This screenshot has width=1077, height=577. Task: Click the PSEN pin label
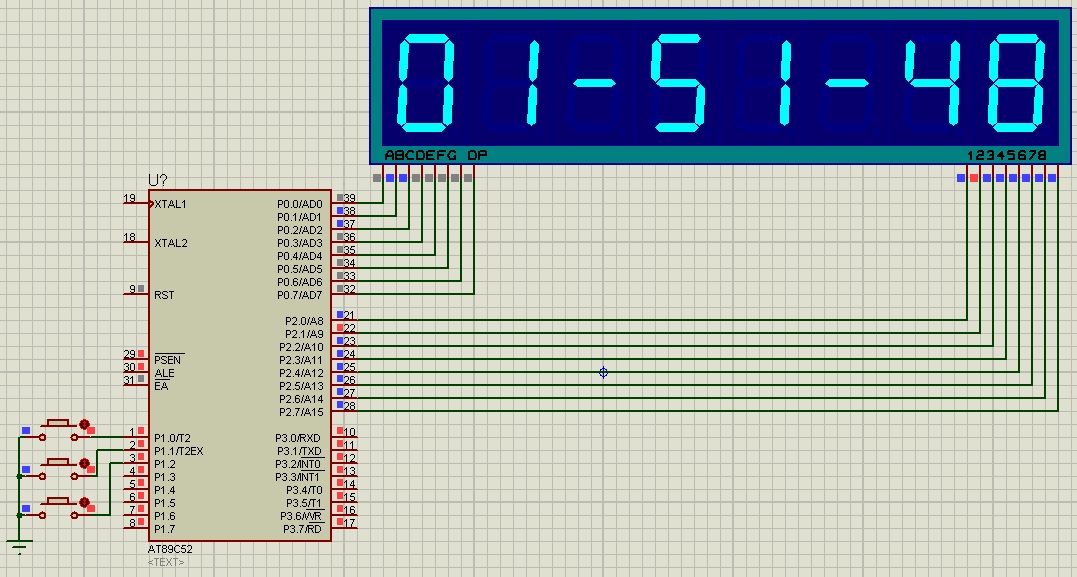(168, 360)
